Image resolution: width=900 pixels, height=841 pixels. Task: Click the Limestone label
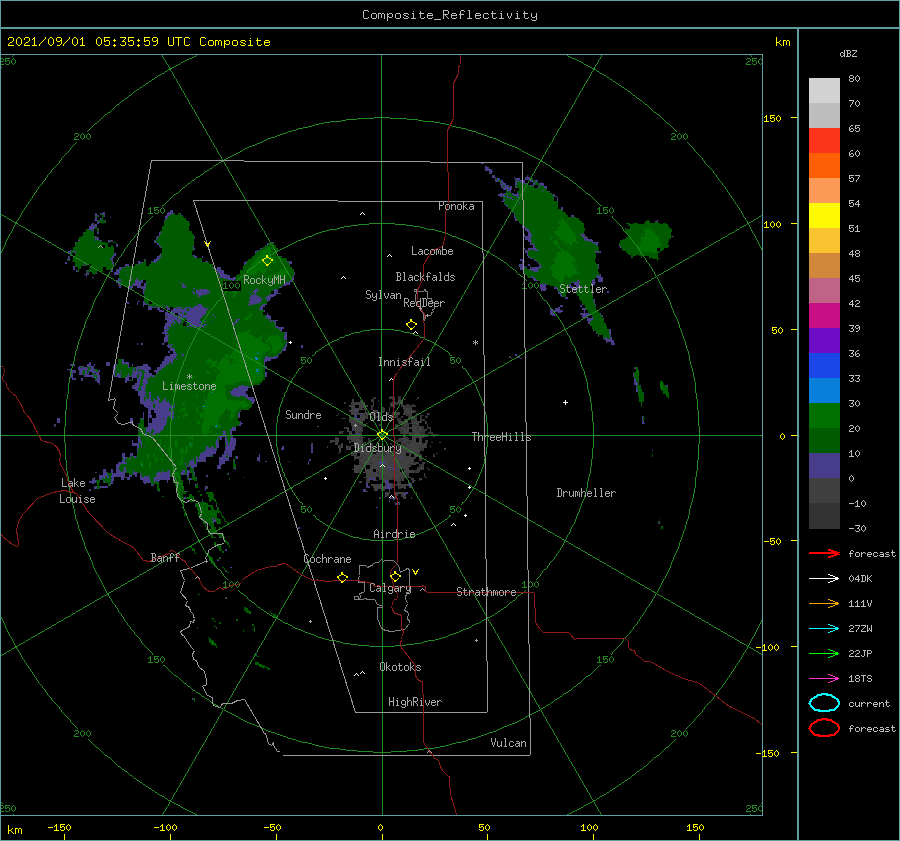(189, 386)
